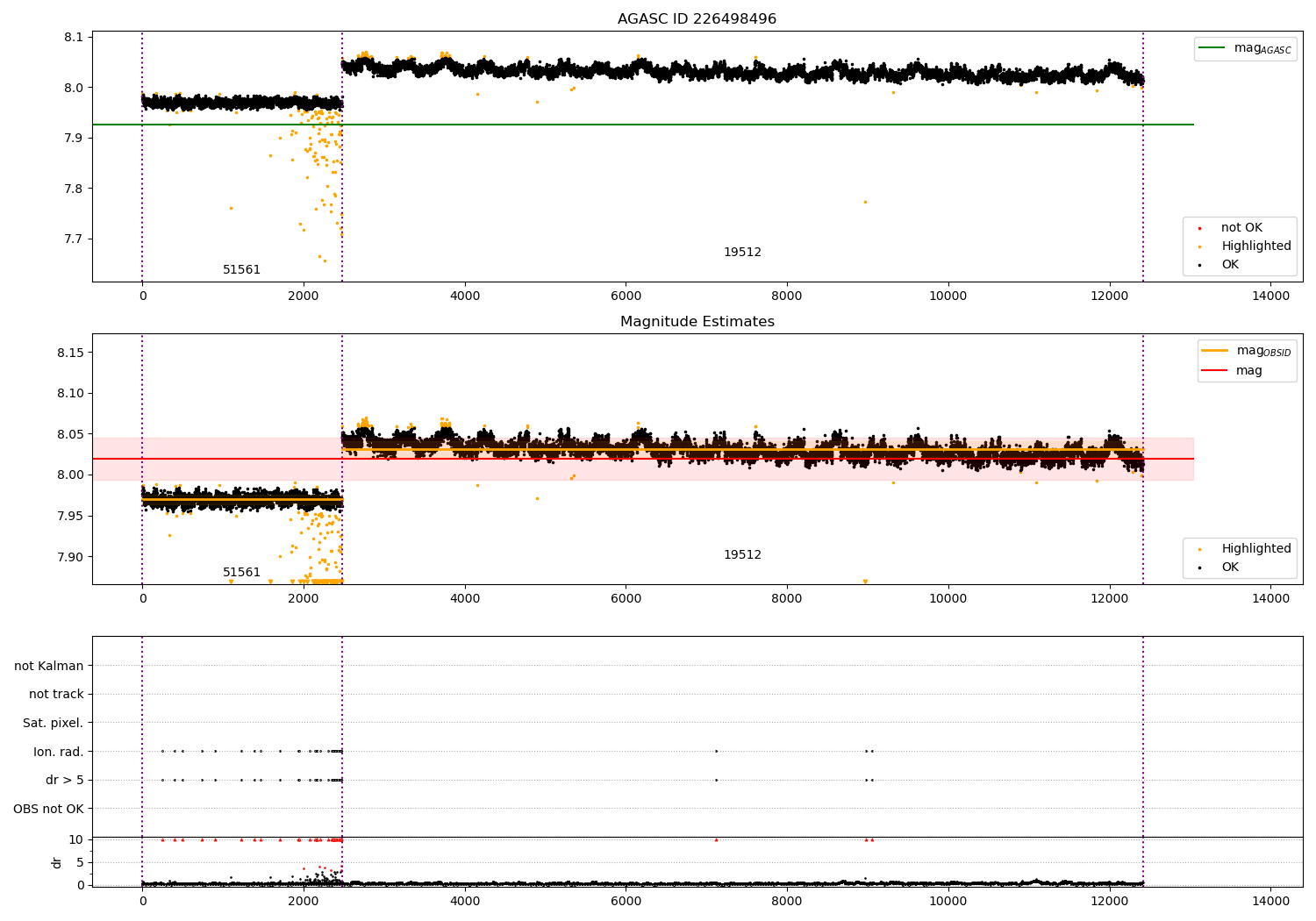Click the 'Ion. rad.' flag dot near 7100
This screenshot has width=1316, height=921.
716,751
